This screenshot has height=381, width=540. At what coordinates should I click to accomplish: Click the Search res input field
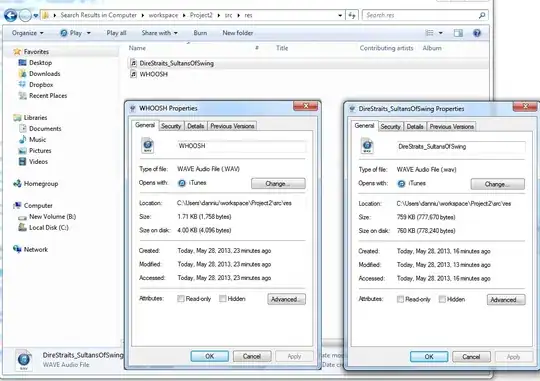(x=421, y=15)
